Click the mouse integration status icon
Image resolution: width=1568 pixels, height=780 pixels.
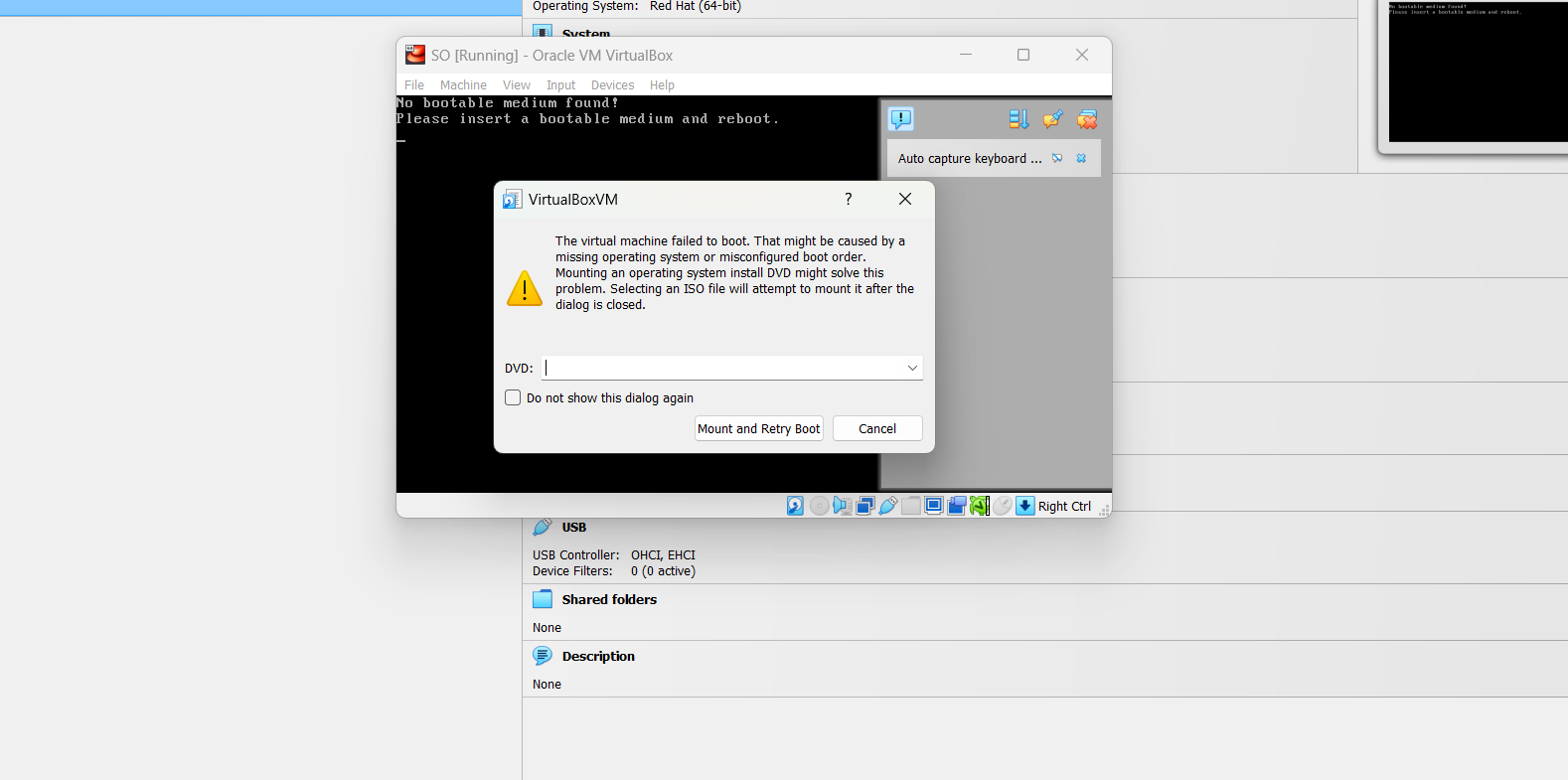(1003, 506)
